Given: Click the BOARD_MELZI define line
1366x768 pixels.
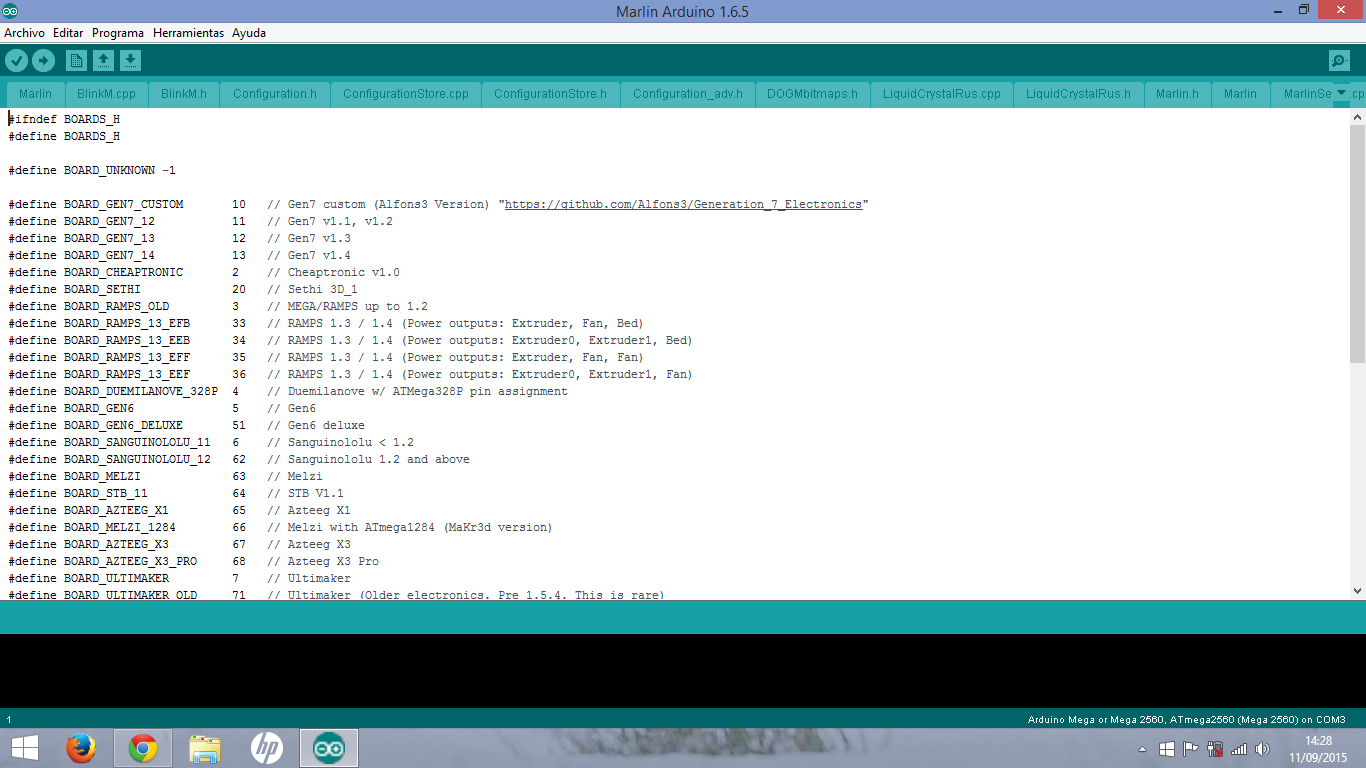Looking at the screenshot, I should (165, 476).
